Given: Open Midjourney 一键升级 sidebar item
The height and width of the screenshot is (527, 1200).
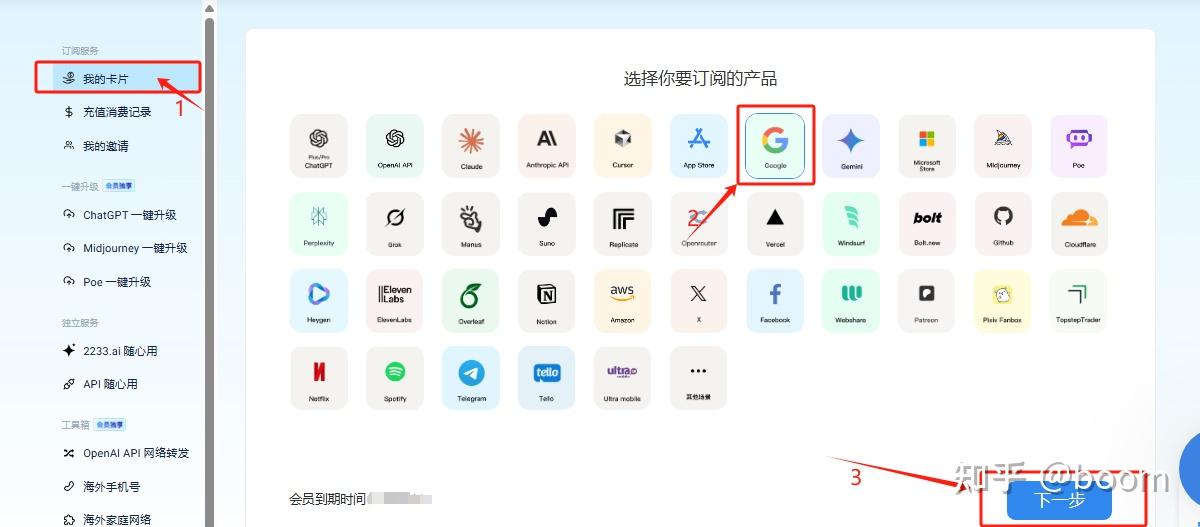Looking at the screenshot, I should 125,248.
